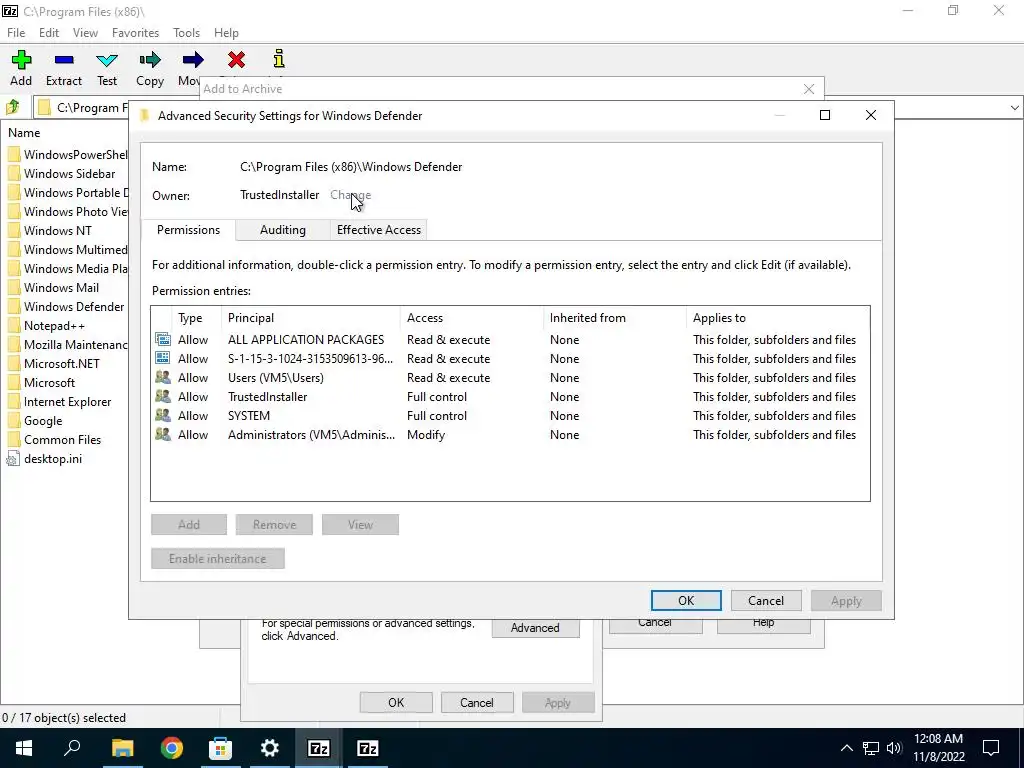The image size is (1024, 768).
Task: Click Apply in Advanced Security Settings
Action: pos(846,600)
